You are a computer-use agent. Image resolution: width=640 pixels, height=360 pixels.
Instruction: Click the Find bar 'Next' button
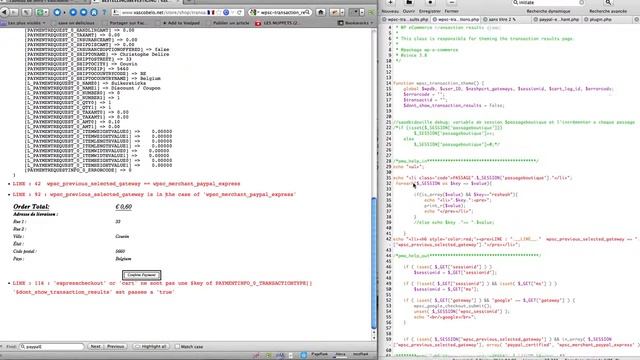tap(96, 347)
